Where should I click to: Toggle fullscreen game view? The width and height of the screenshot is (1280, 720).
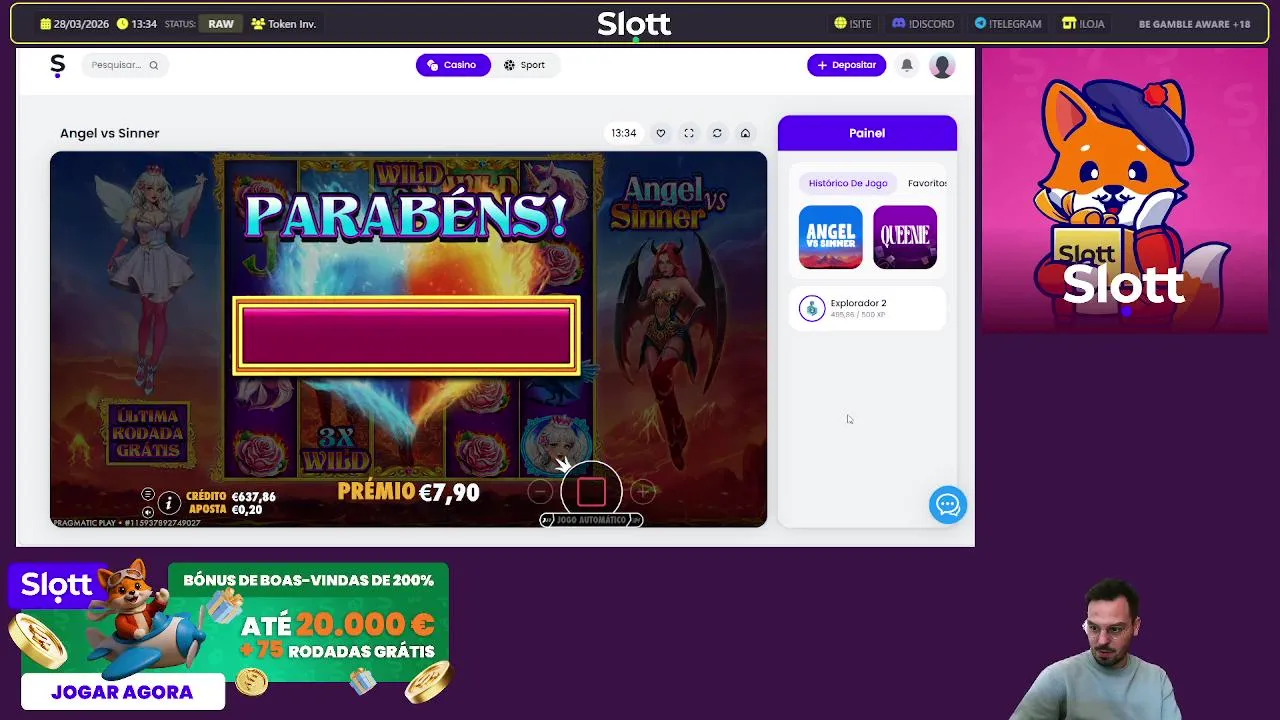click(x=689, y=133)
